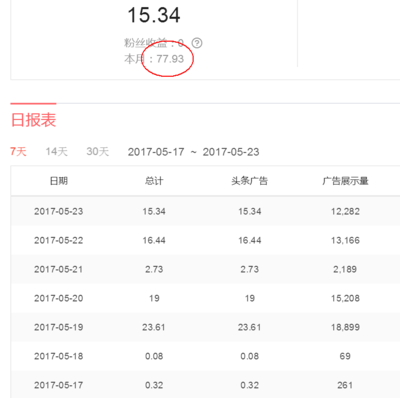Click the 头条广告 column header

coord(250,181)
